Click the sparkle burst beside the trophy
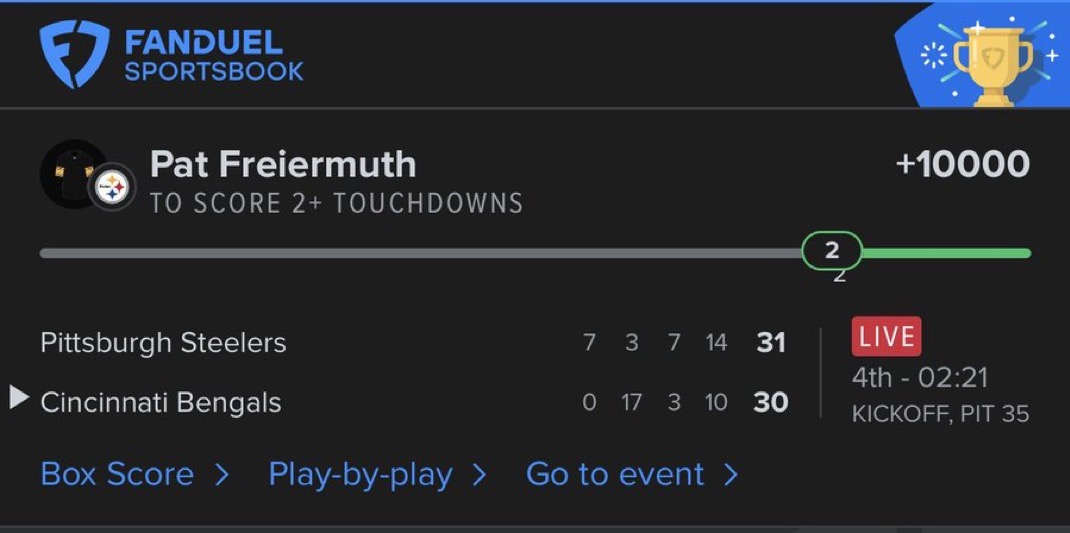The height and width of the screenshot is (533, 1070). tap(932, 56)
